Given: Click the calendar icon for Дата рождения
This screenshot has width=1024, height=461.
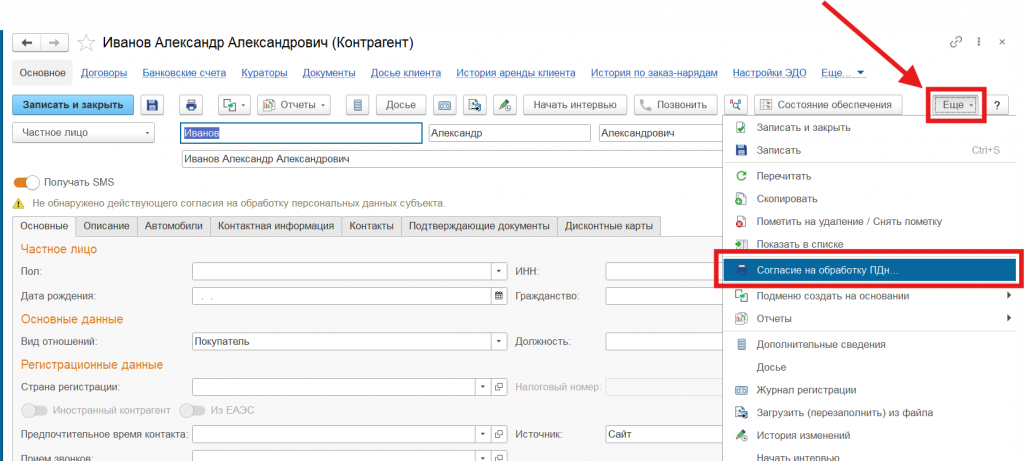Looking at the screenshot, I should 499,296.
